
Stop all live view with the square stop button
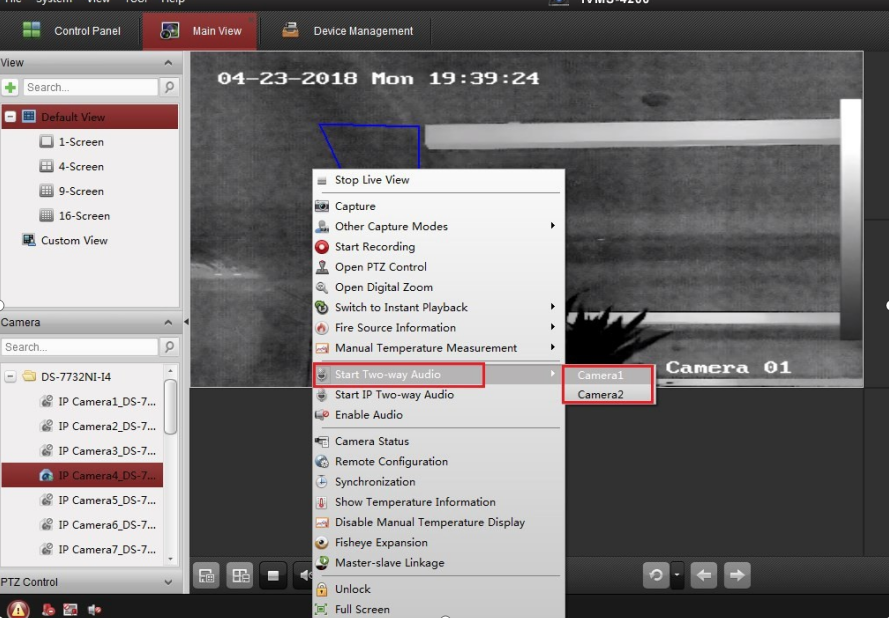[273, 576]
